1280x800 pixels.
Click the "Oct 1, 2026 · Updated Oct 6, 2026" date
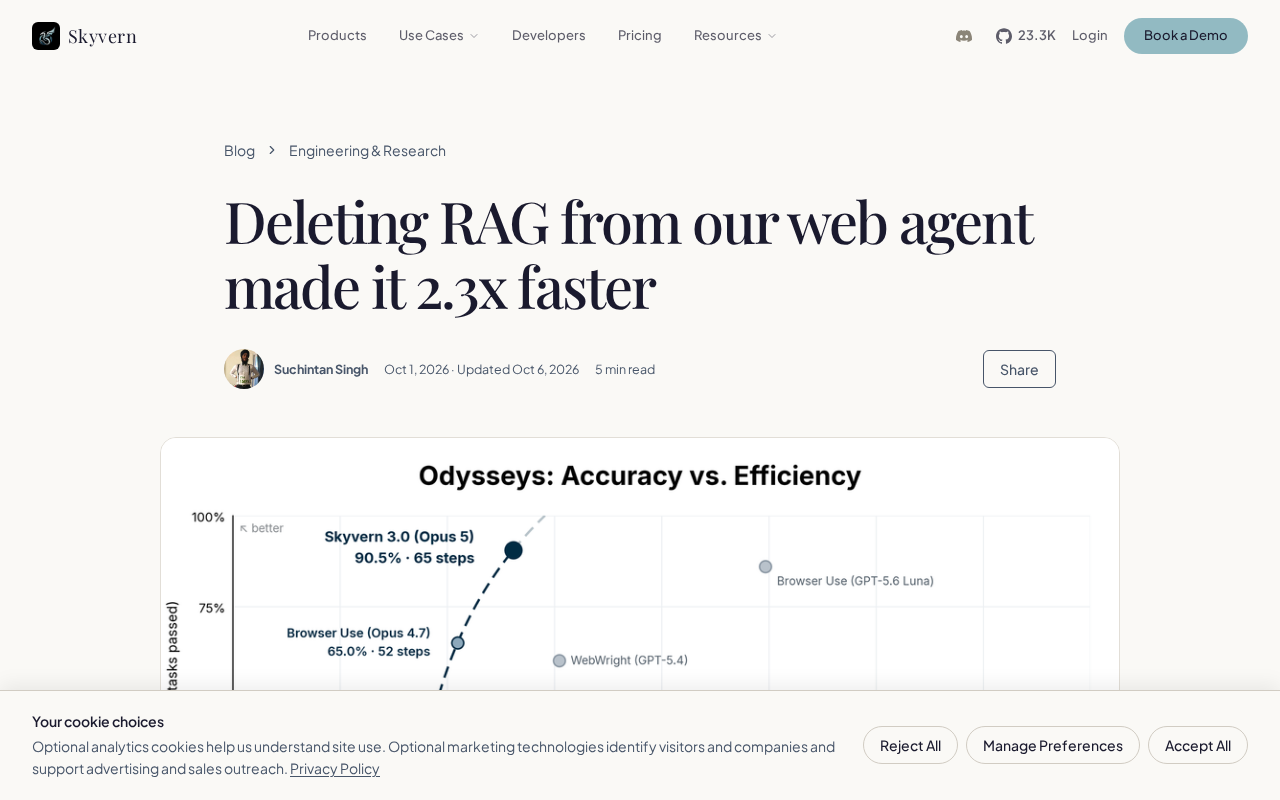pos(482,369)
